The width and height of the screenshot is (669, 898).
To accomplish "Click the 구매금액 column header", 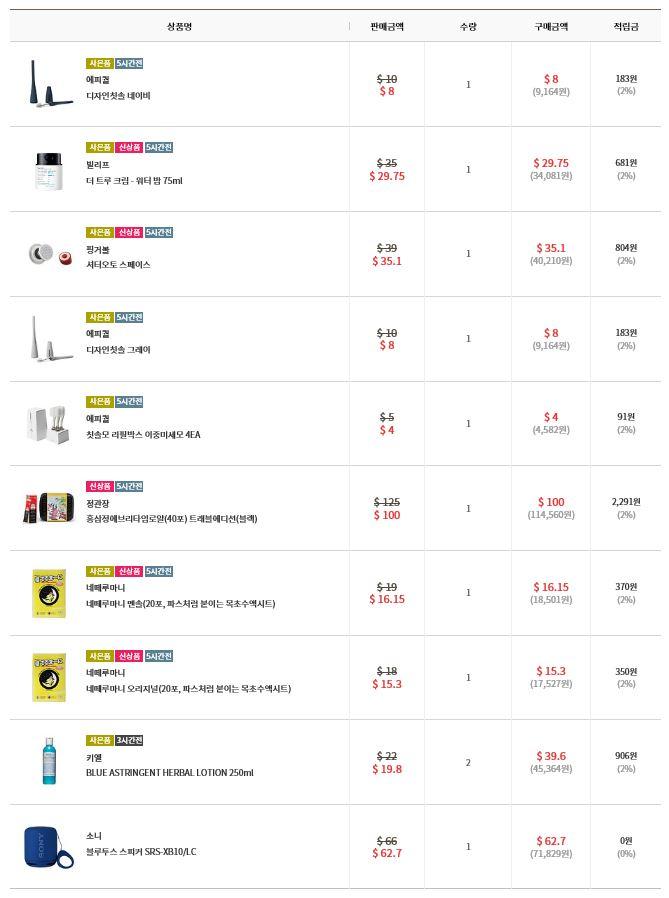I will click(x=550, y=26).
